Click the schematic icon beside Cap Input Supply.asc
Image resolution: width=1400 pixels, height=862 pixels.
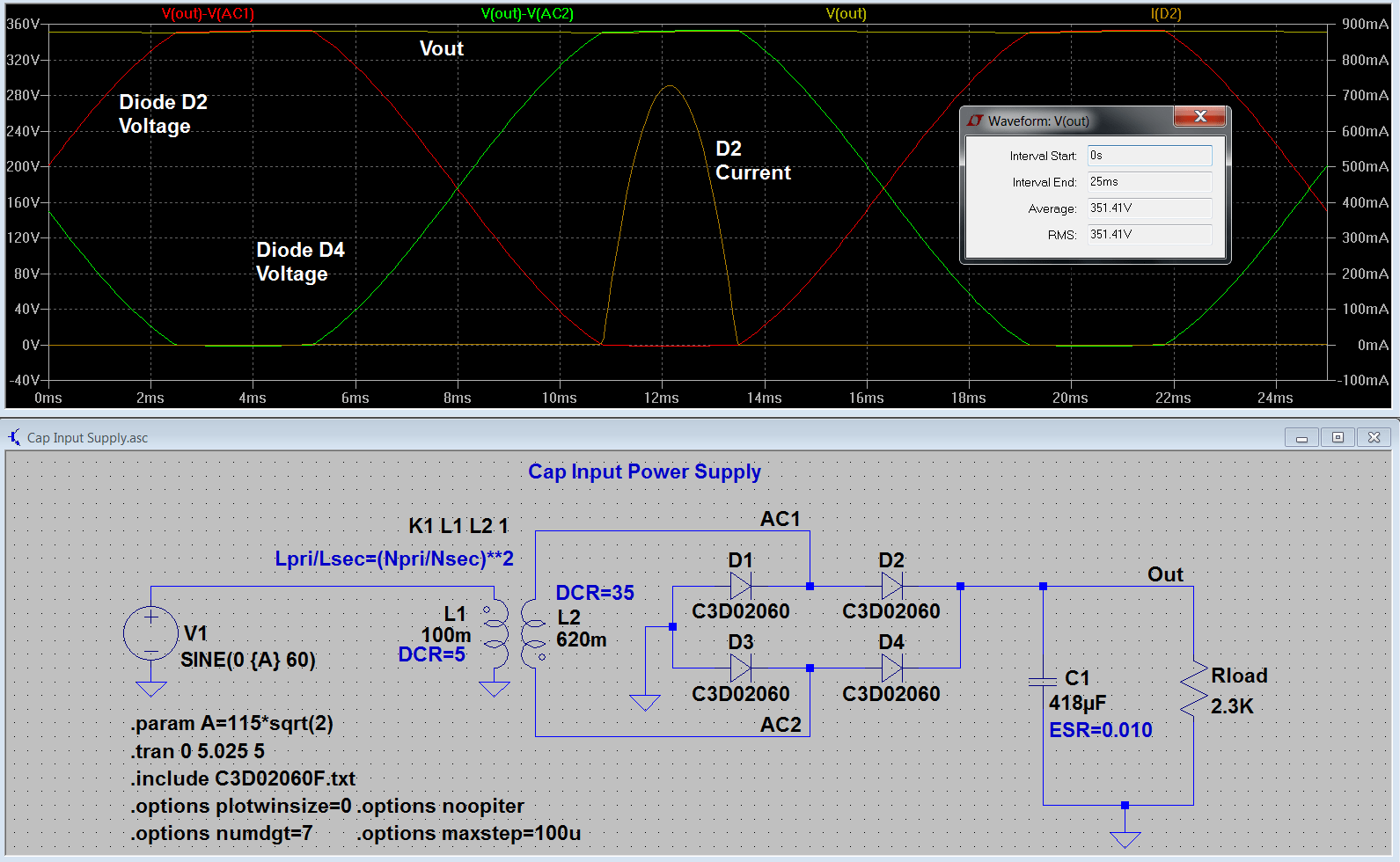click(x=14, y=437)
